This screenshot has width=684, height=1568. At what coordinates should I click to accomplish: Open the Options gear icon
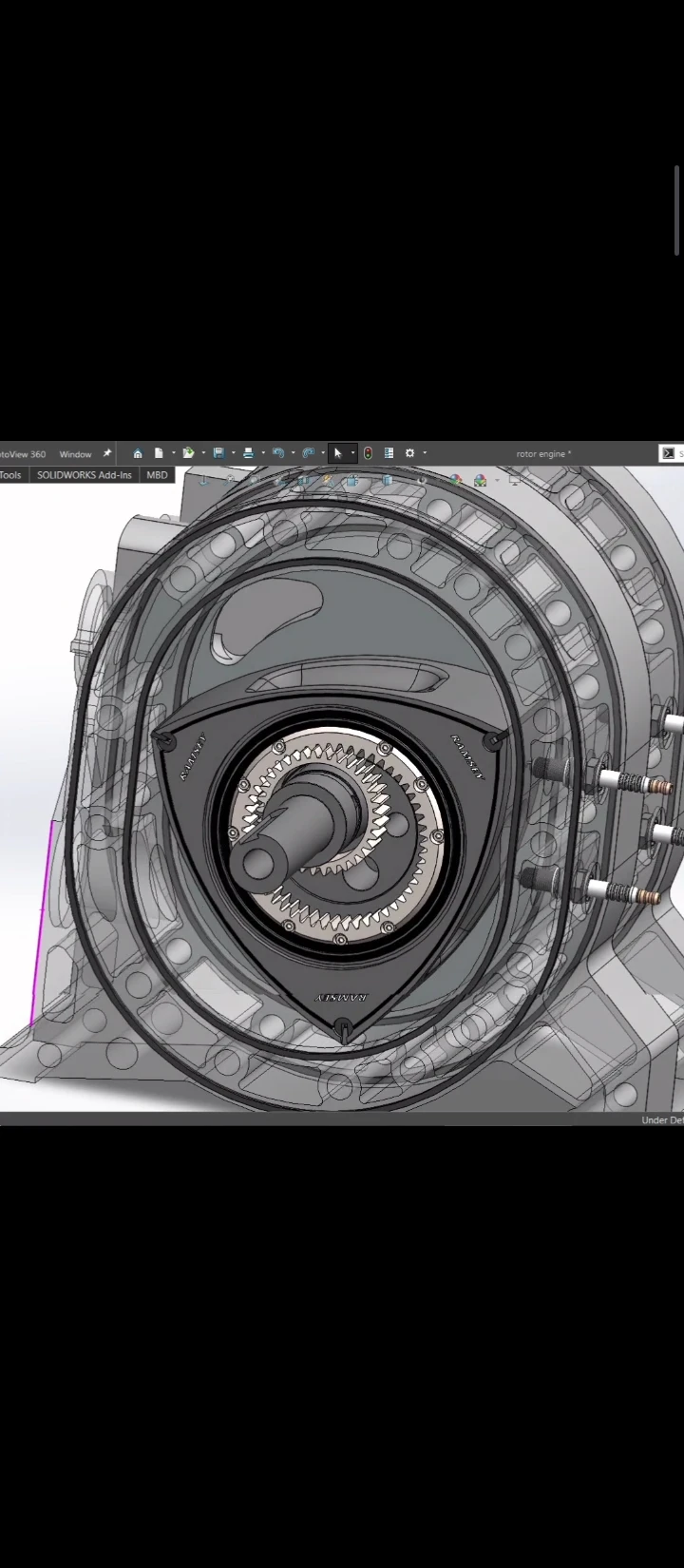coord(410,453)
